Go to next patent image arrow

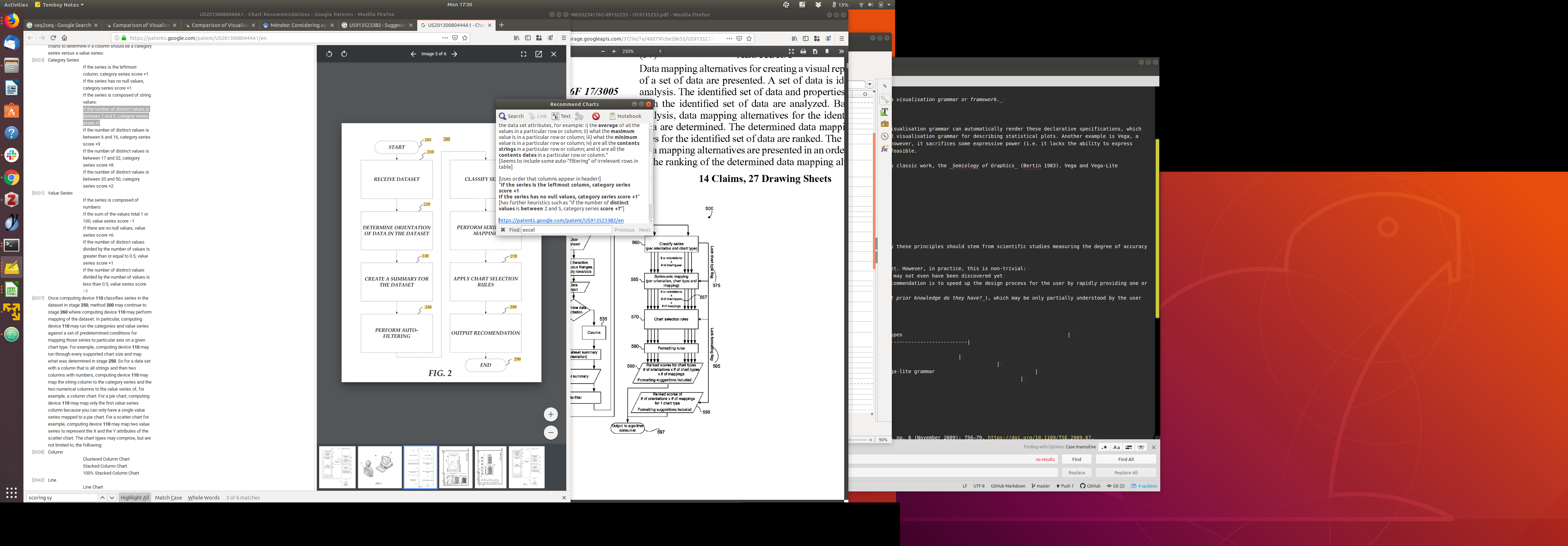455,54
